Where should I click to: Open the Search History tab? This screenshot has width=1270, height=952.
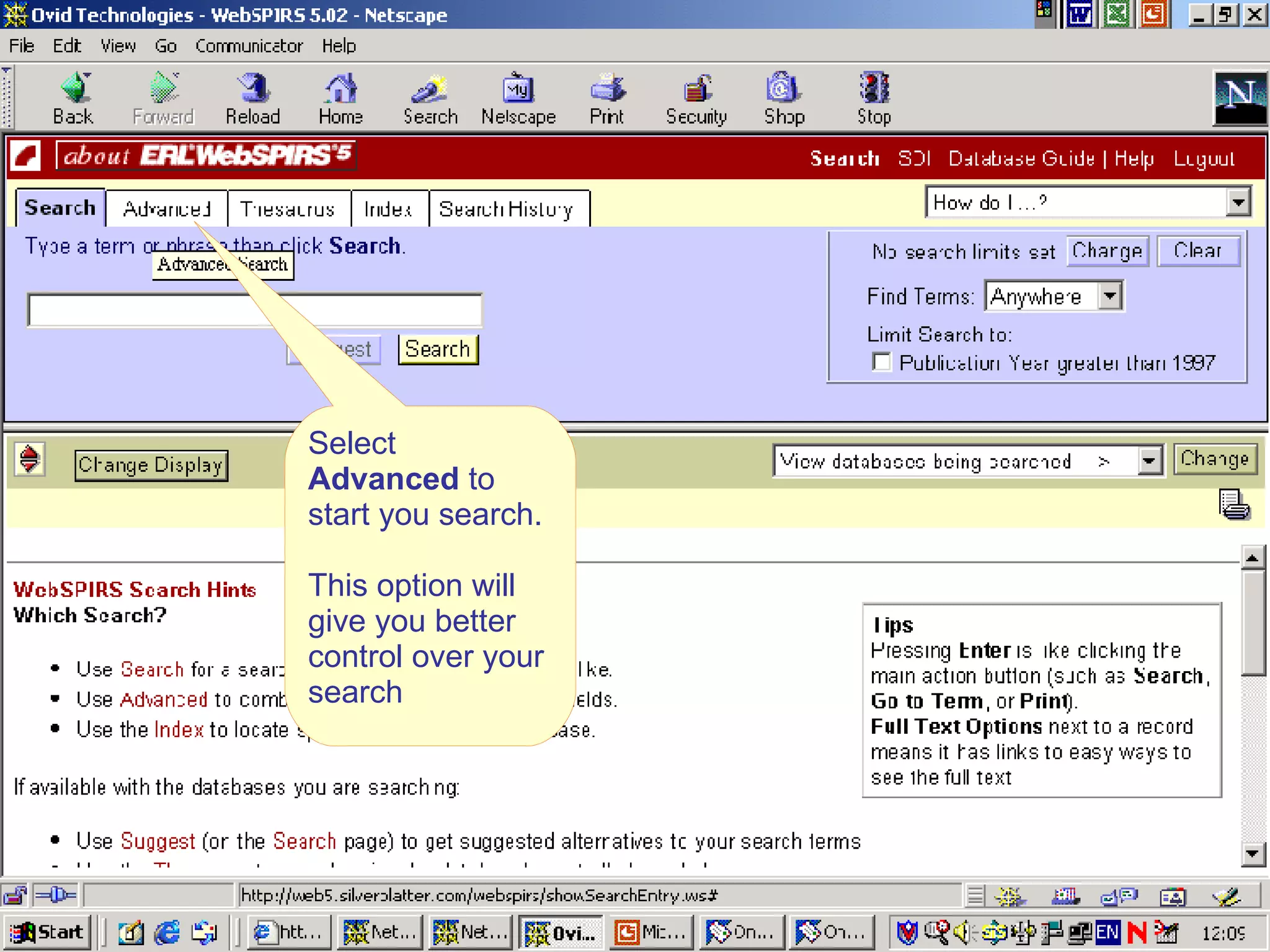pyautogui.click(x=508, y=209)
